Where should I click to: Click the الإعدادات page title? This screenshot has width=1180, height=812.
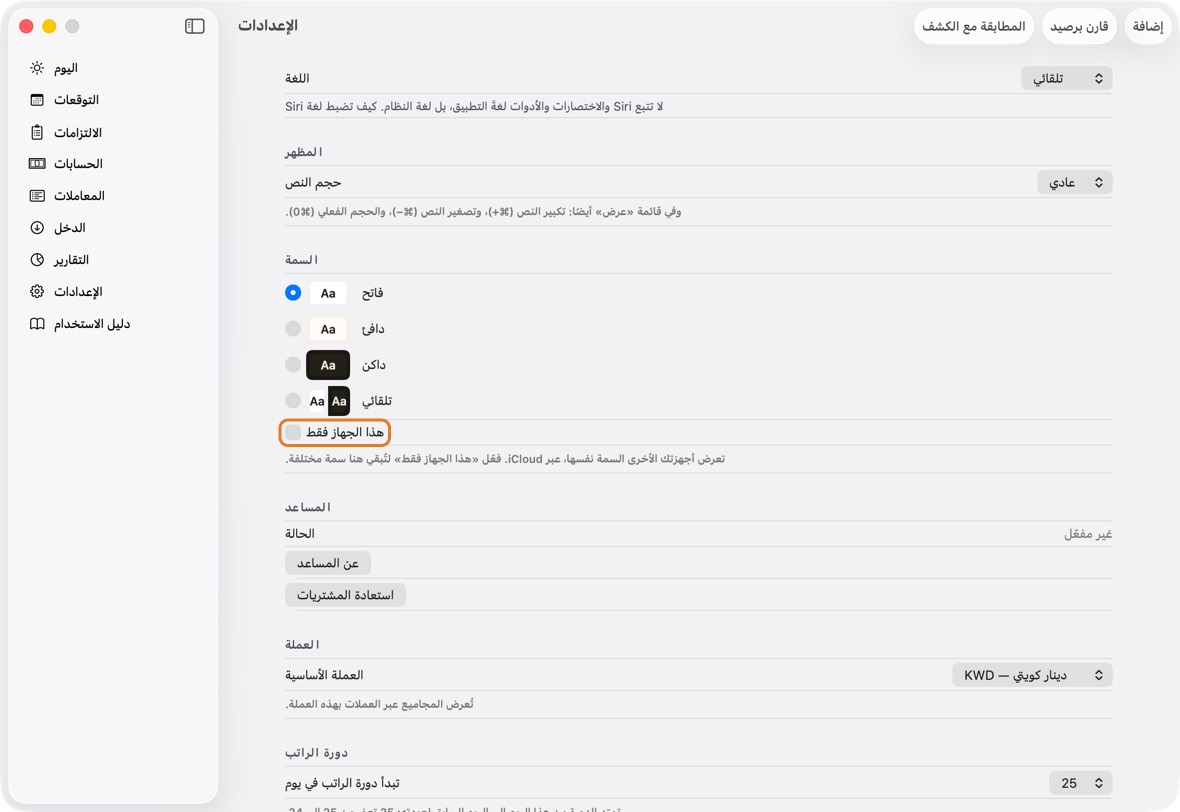(x=268, y=26)
